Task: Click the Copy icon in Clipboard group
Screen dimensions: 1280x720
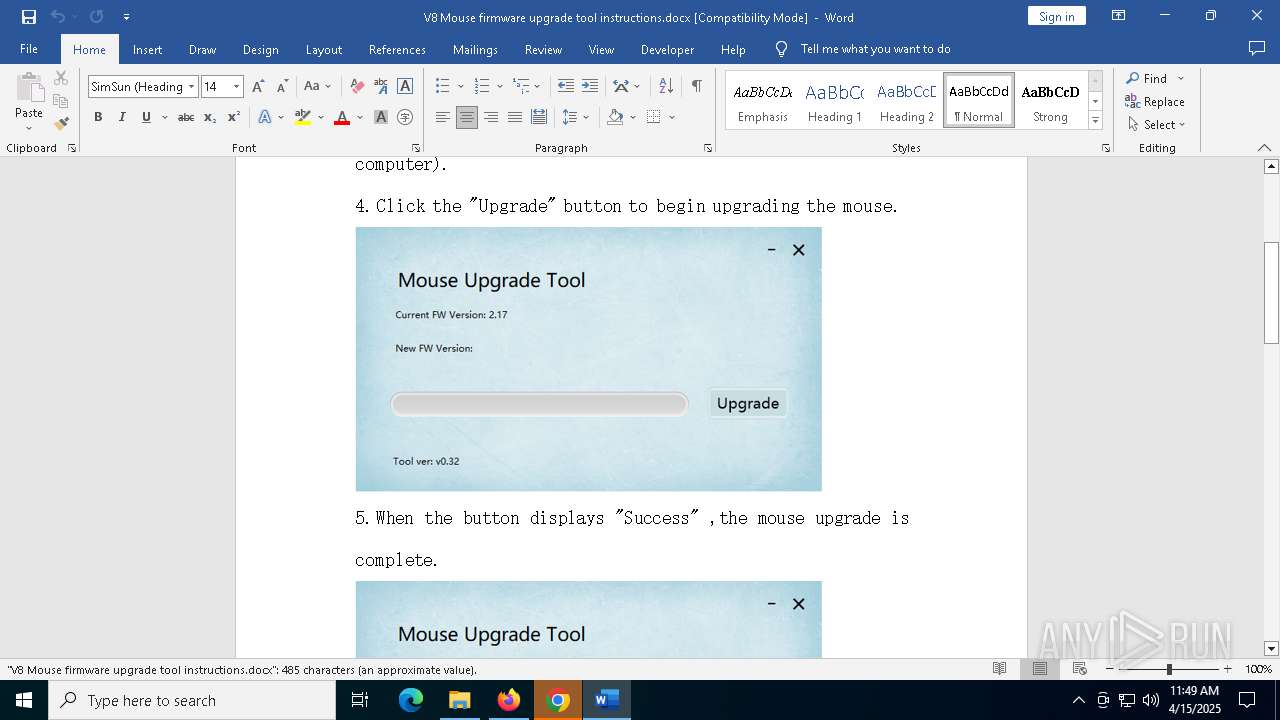Action: coord(61,101)
